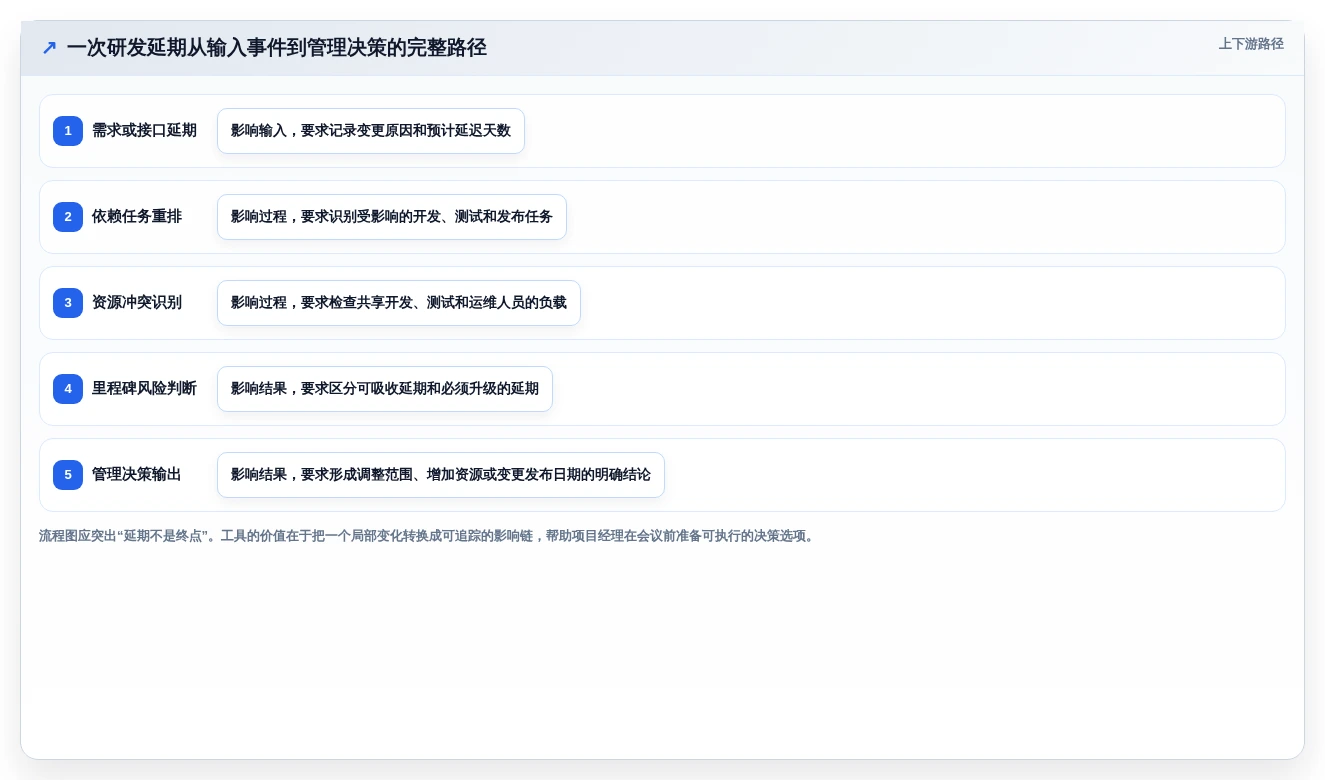Click the arrow icon beside the panel title

tap(49, 48)
